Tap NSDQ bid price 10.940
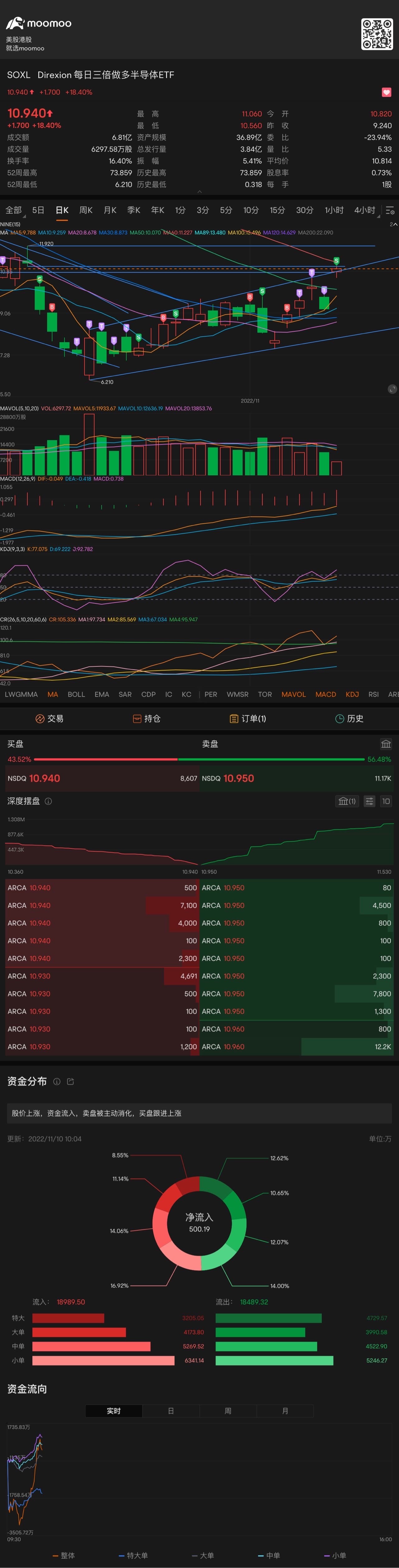 (44, 778)
